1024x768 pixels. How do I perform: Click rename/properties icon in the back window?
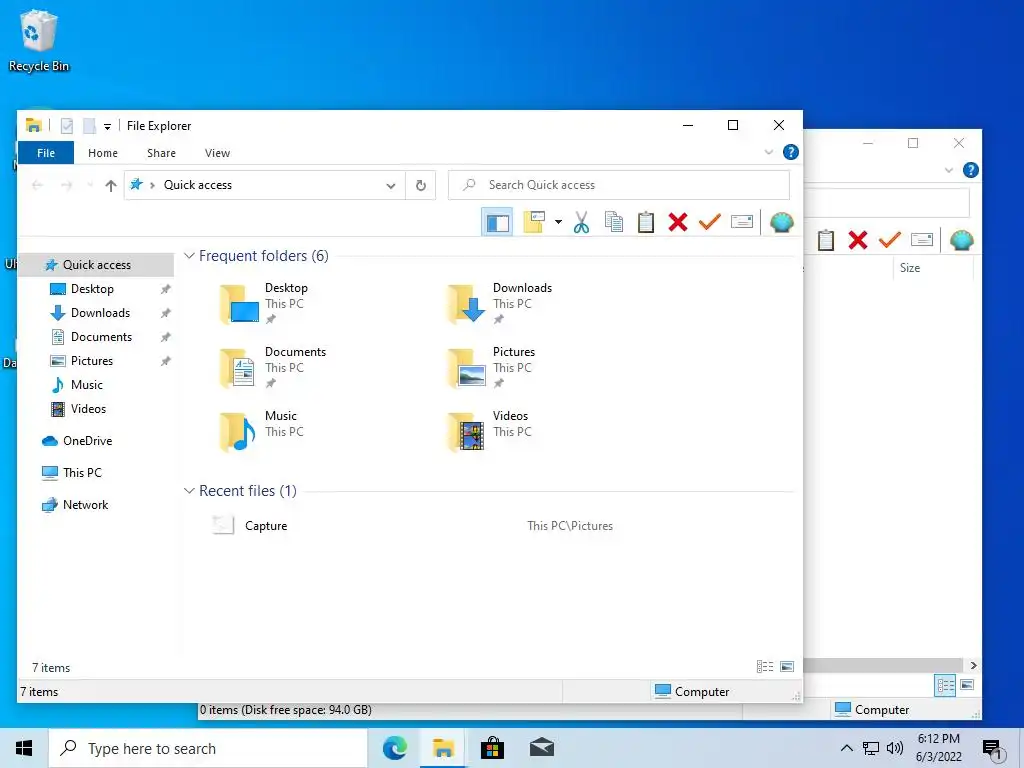click(x=921, y=240)
